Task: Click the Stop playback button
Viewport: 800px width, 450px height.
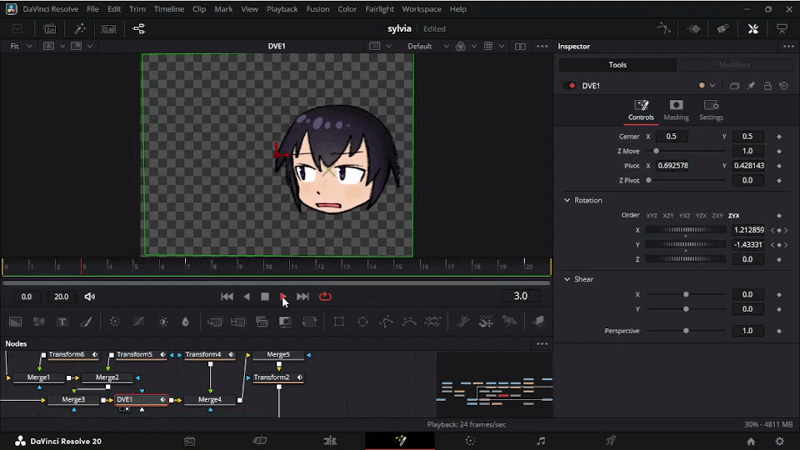Action: (265, 297)
